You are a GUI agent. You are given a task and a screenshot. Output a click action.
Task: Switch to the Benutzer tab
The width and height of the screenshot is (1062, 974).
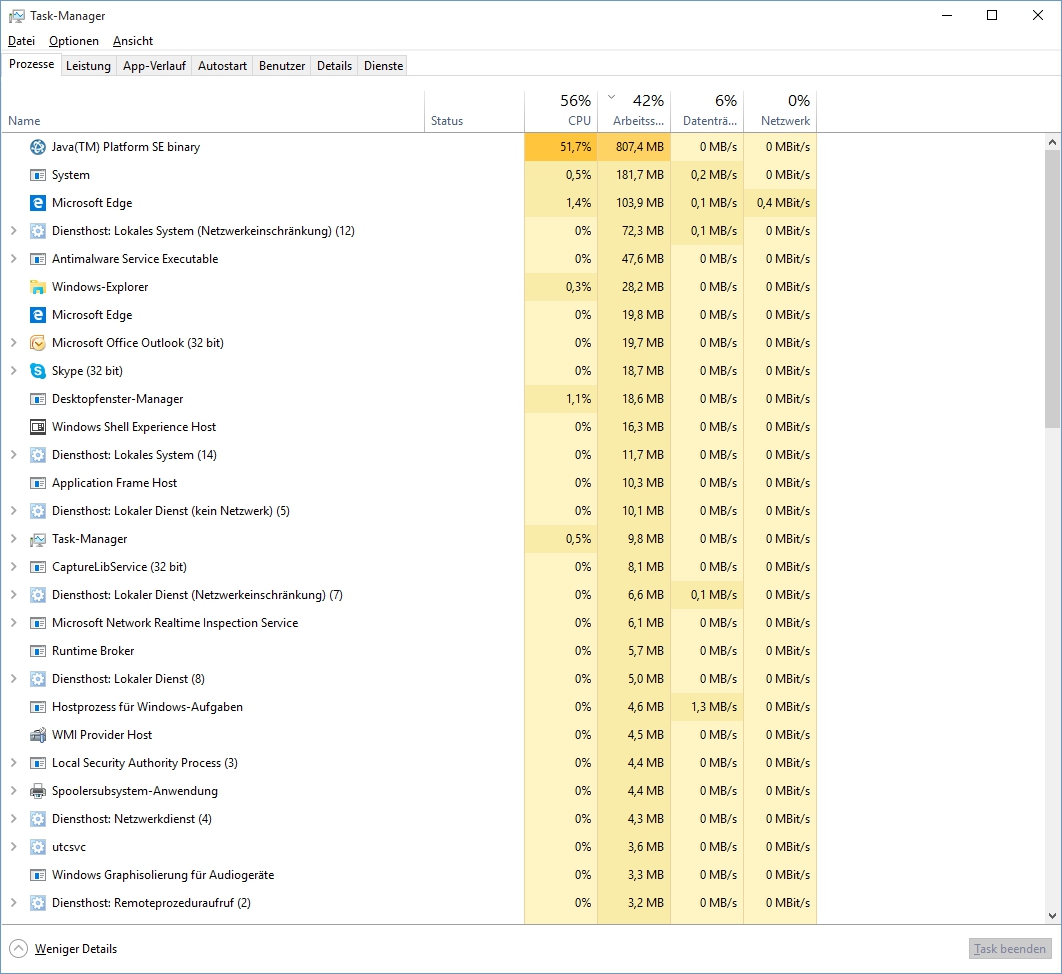(x=282, y=66)
